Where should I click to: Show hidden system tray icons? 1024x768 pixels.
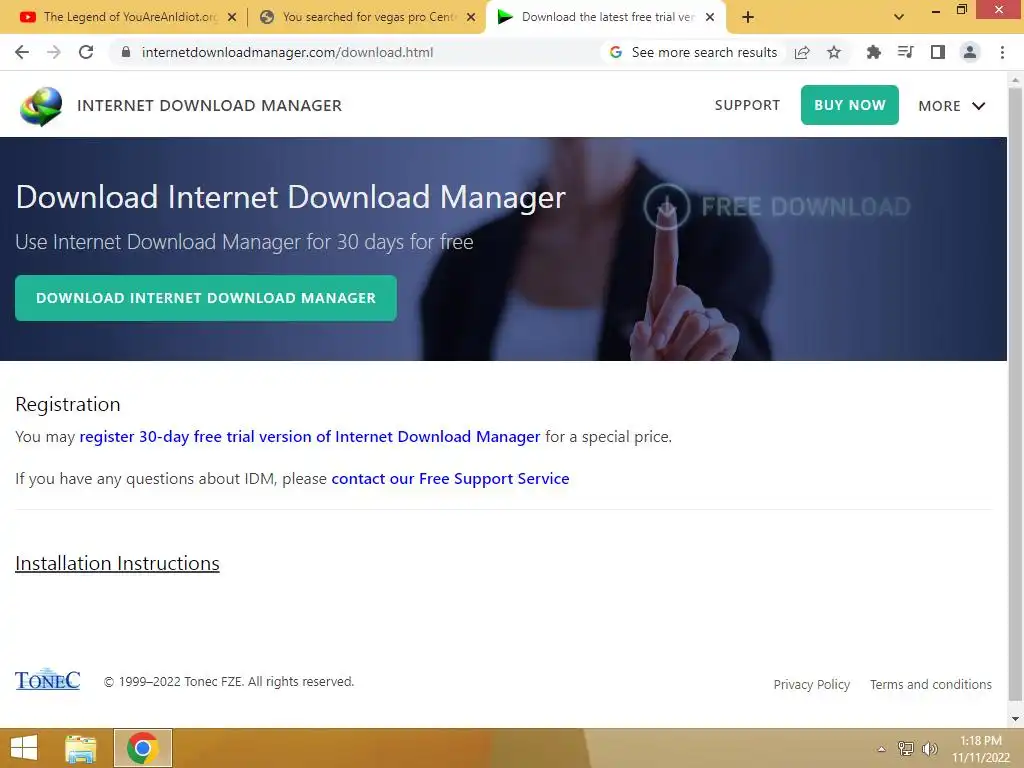click(x=881, y=749)
